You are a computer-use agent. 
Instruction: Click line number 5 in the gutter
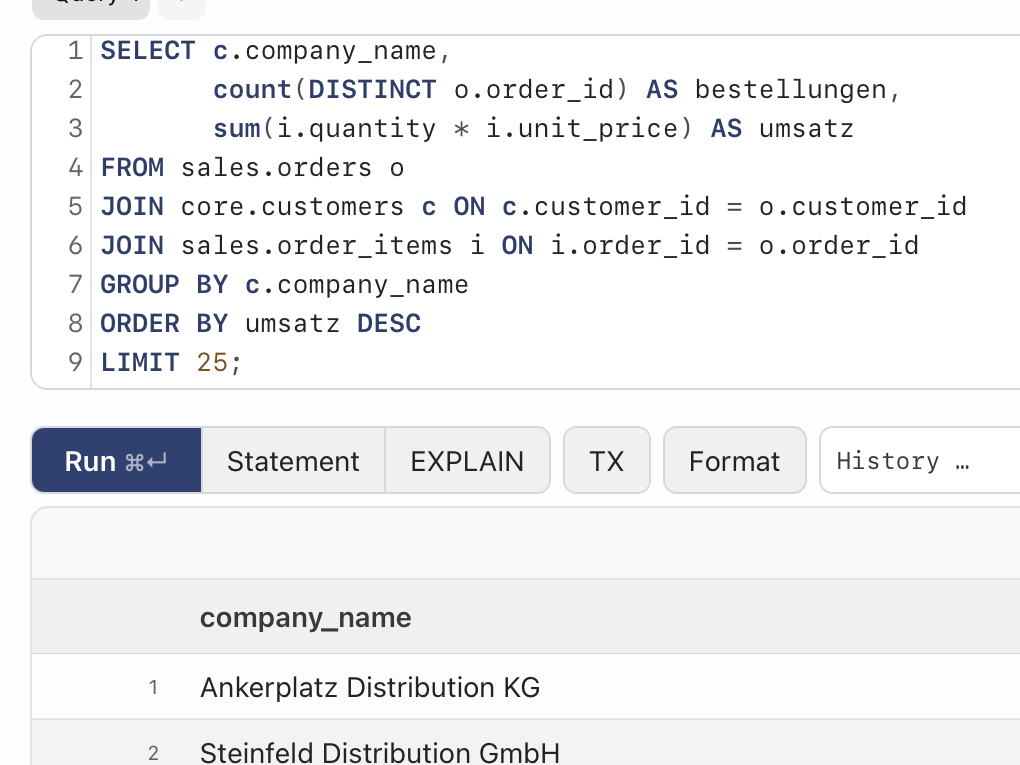tap(75, 206)
